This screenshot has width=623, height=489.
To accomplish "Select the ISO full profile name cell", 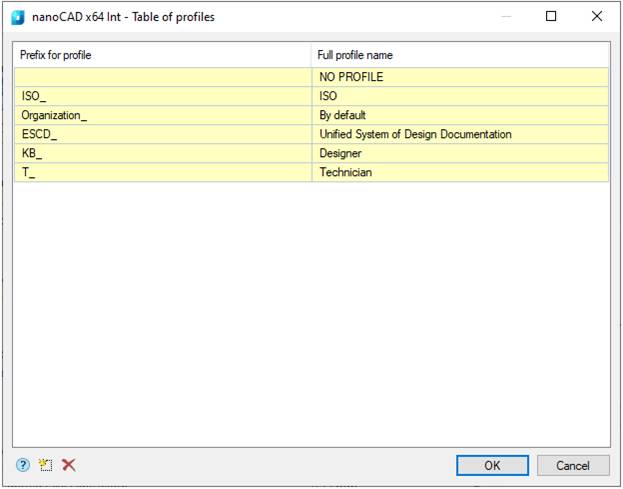I will [460, 96].
